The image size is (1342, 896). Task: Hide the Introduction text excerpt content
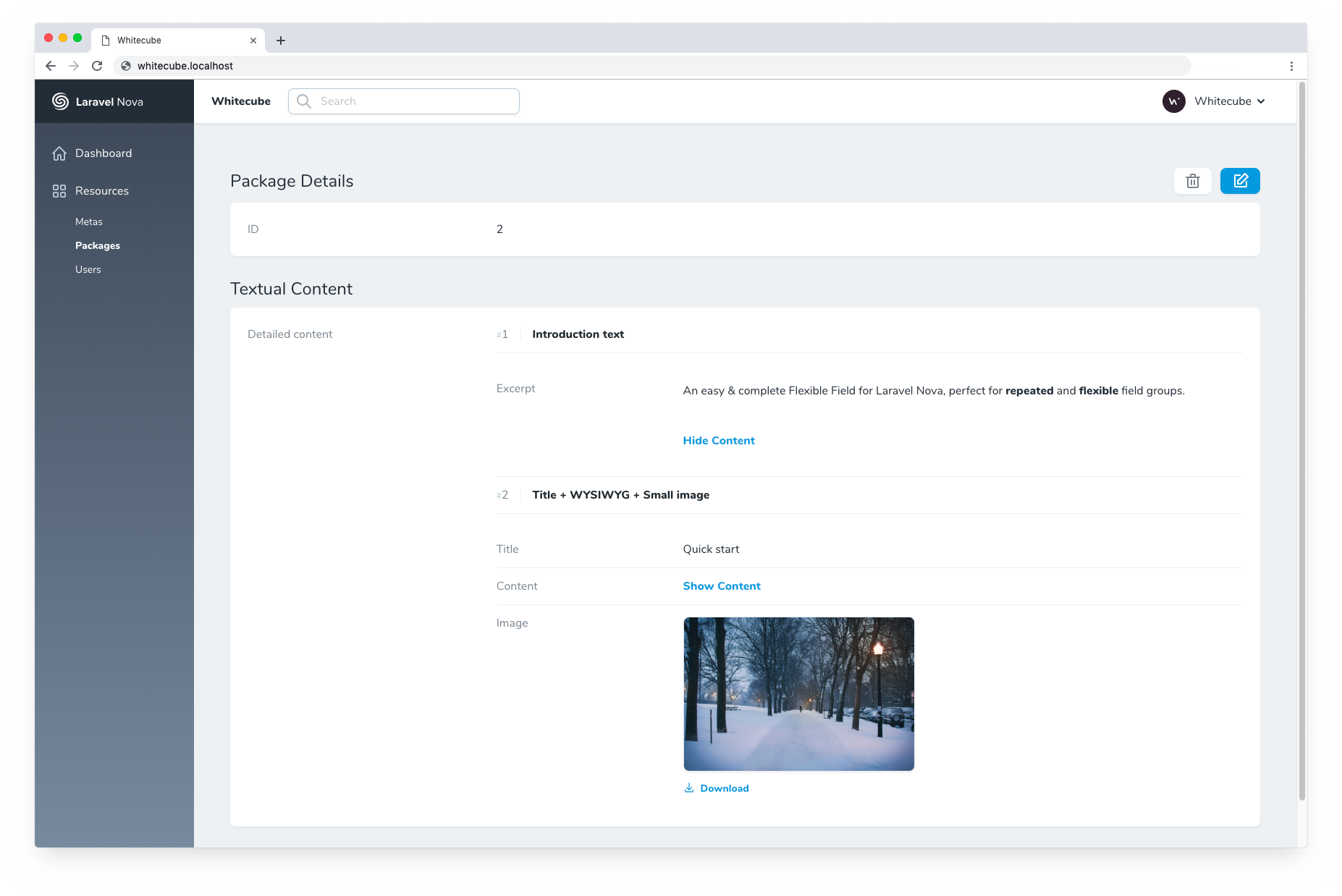718,440
